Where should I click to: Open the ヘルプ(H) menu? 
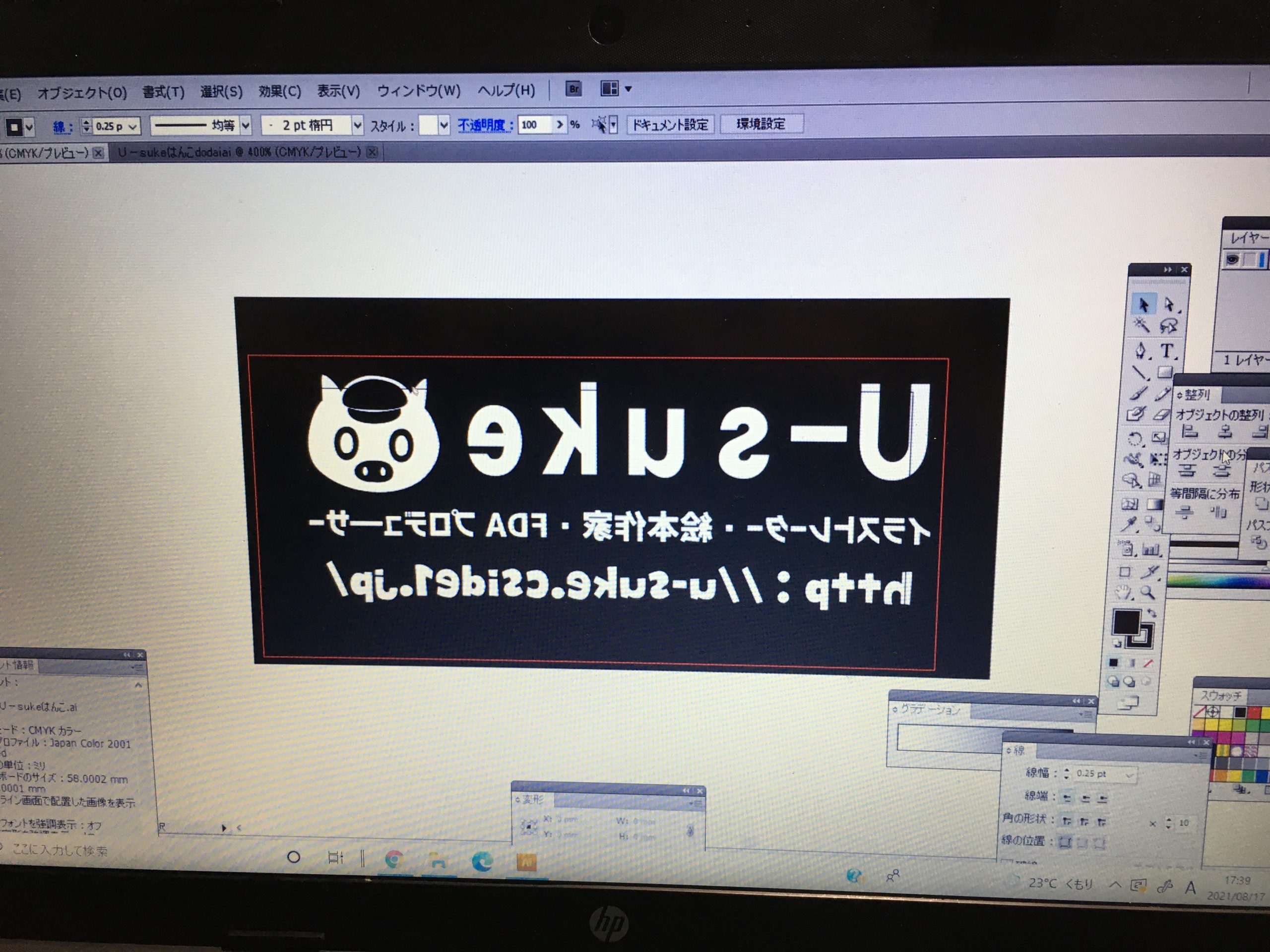point(506,90)
